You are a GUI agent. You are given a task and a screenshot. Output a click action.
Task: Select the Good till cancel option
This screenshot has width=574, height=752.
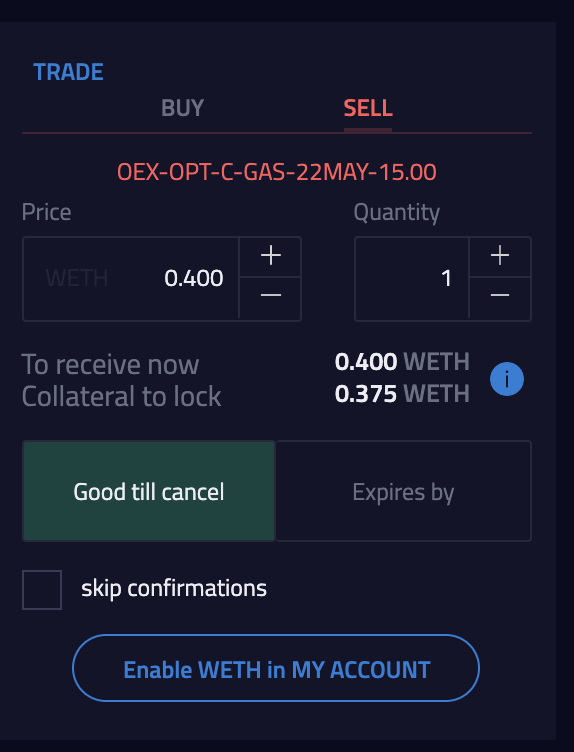149,491
